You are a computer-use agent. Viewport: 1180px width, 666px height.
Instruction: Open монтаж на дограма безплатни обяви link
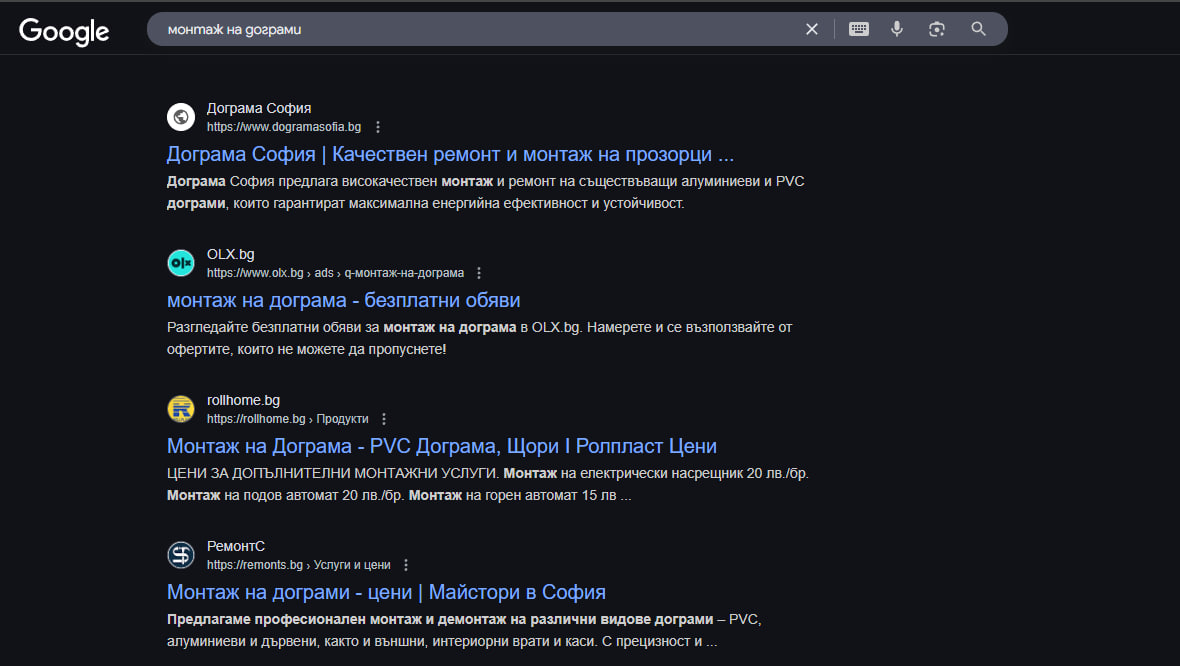click(343, 301)
